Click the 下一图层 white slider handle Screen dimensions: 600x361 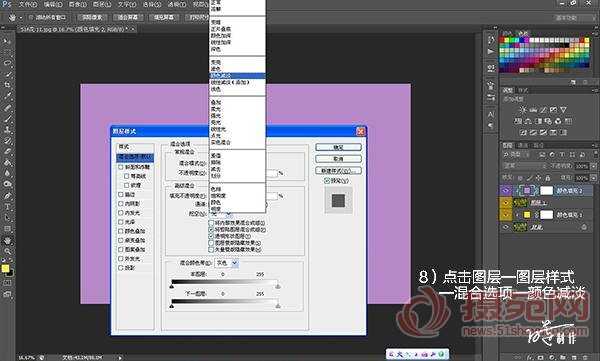click(x=278, y=305)
